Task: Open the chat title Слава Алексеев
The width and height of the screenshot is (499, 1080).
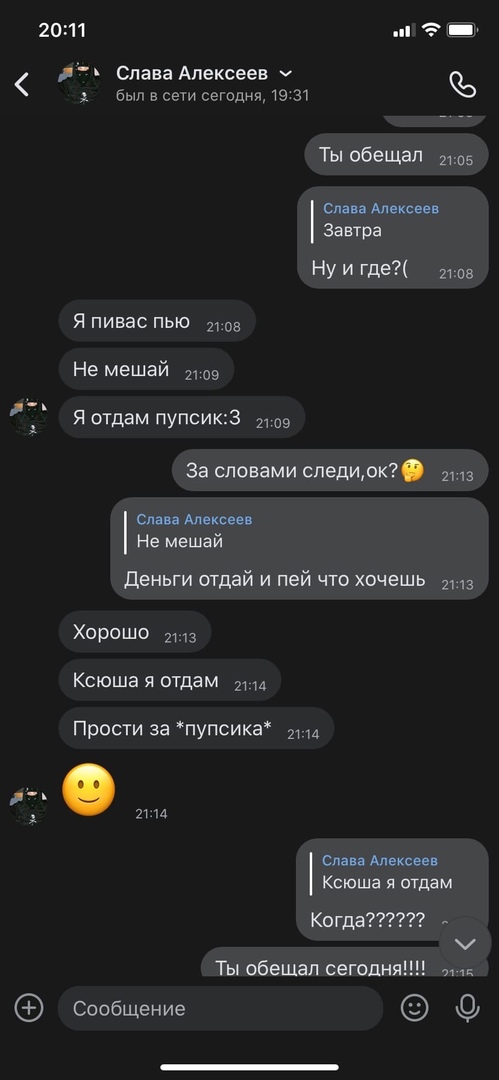Action: pyautogui.click(x=192, y=73)
